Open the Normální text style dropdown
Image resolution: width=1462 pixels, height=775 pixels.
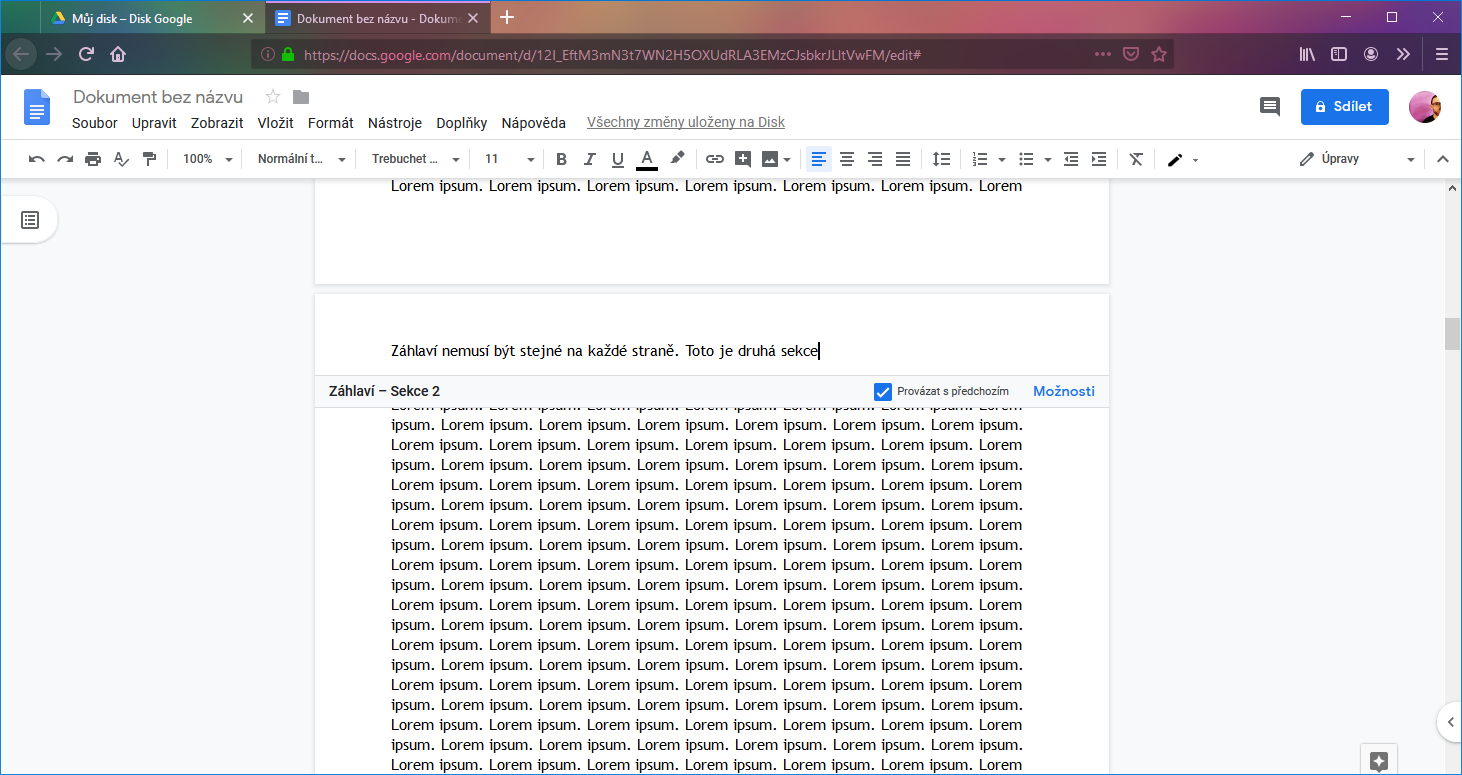click(x=301, y=159)
